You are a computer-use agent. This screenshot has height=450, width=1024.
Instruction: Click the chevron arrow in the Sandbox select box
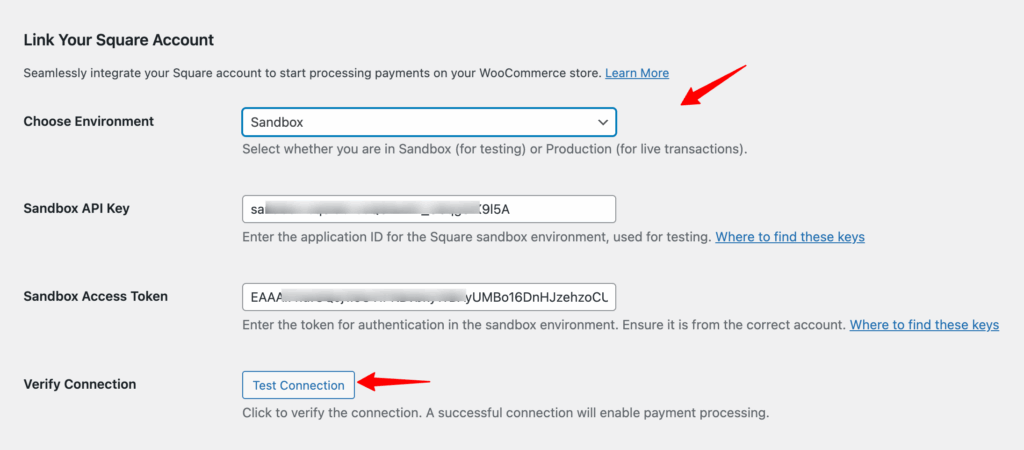point(603,122)
